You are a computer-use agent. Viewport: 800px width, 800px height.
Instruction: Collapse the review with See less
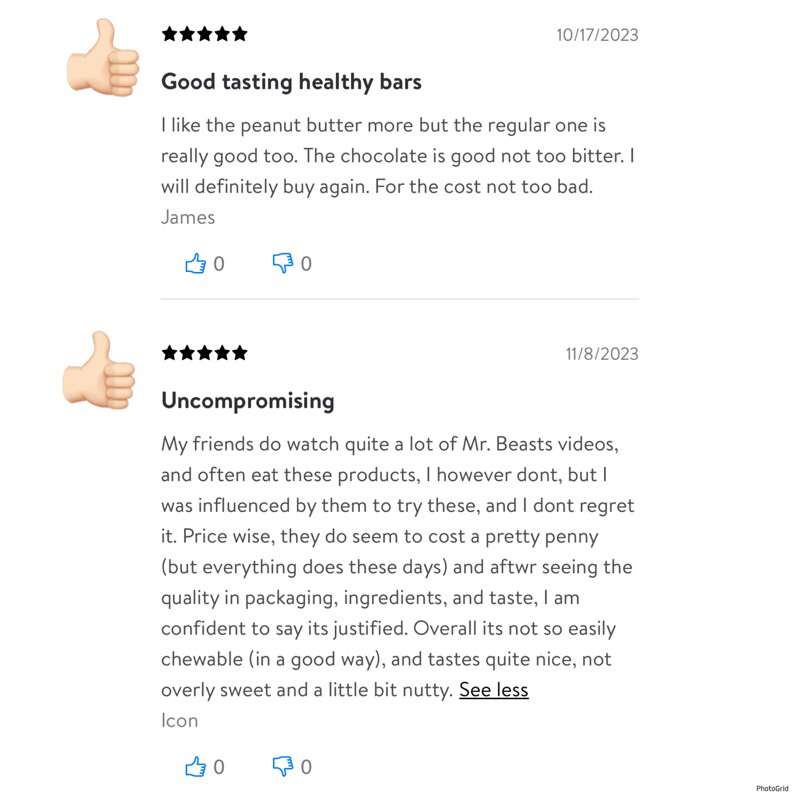pyautogui.click(x=493, y=690)
